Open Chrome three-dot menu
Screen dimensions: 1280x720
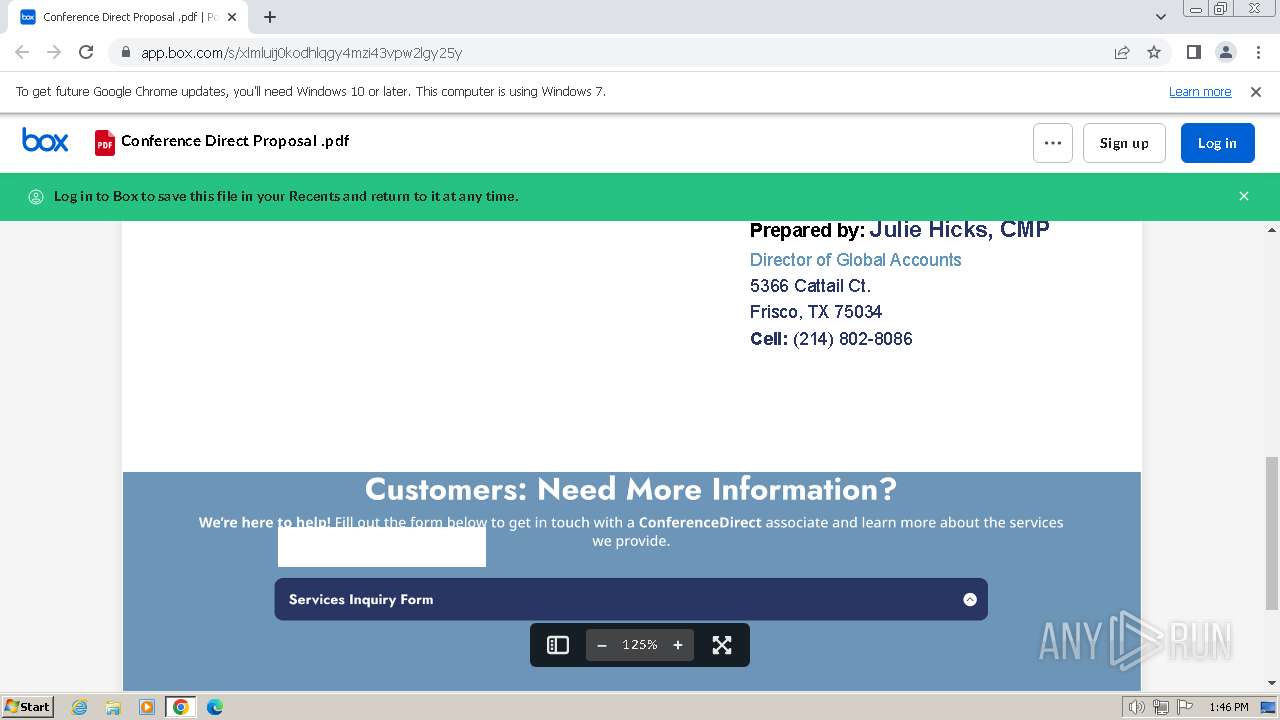[x=1257, y=52]
